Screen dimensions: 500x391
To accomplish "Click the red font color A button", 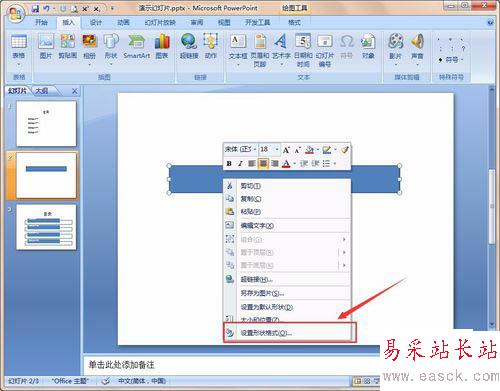I will click(x=286, y=163).
